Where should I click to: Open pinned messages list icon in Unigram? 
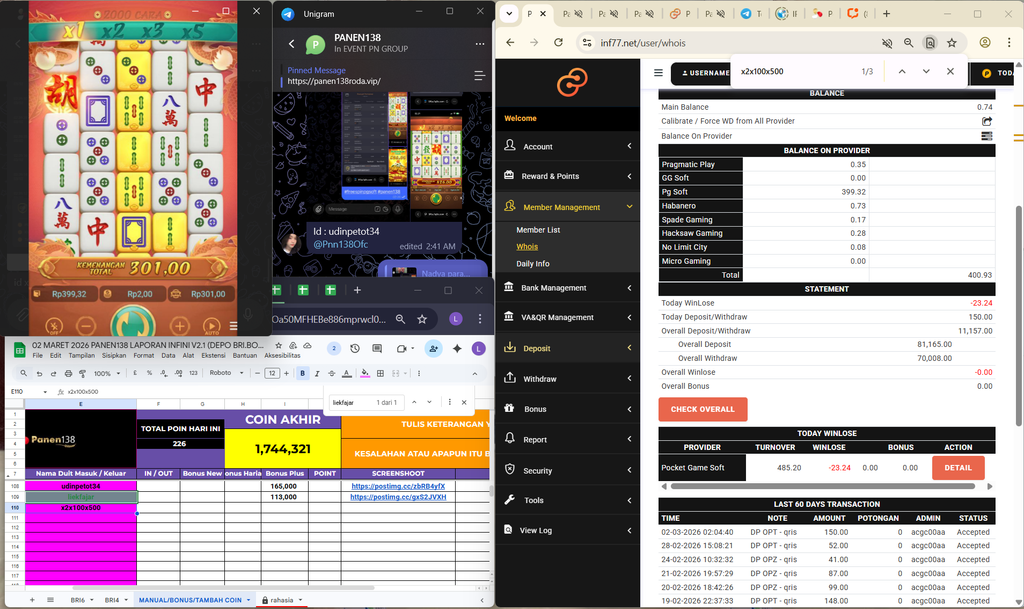[x=479, y=76]
